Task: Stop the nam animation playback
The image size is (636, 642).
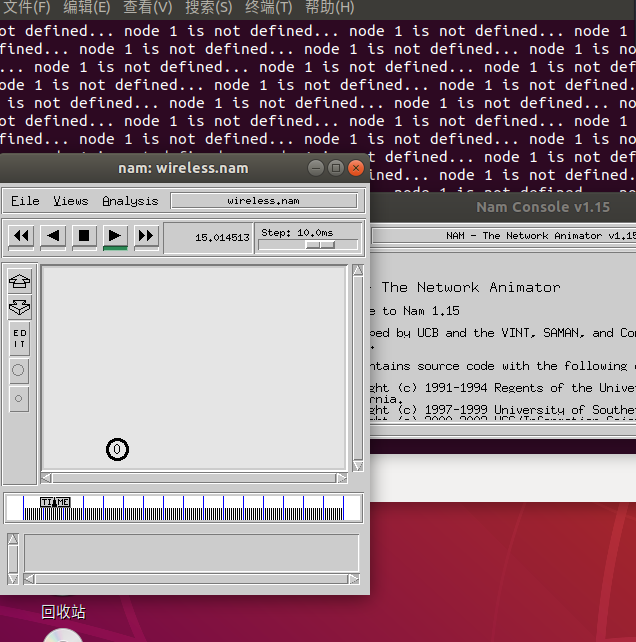Action: (x=84, y=236)
